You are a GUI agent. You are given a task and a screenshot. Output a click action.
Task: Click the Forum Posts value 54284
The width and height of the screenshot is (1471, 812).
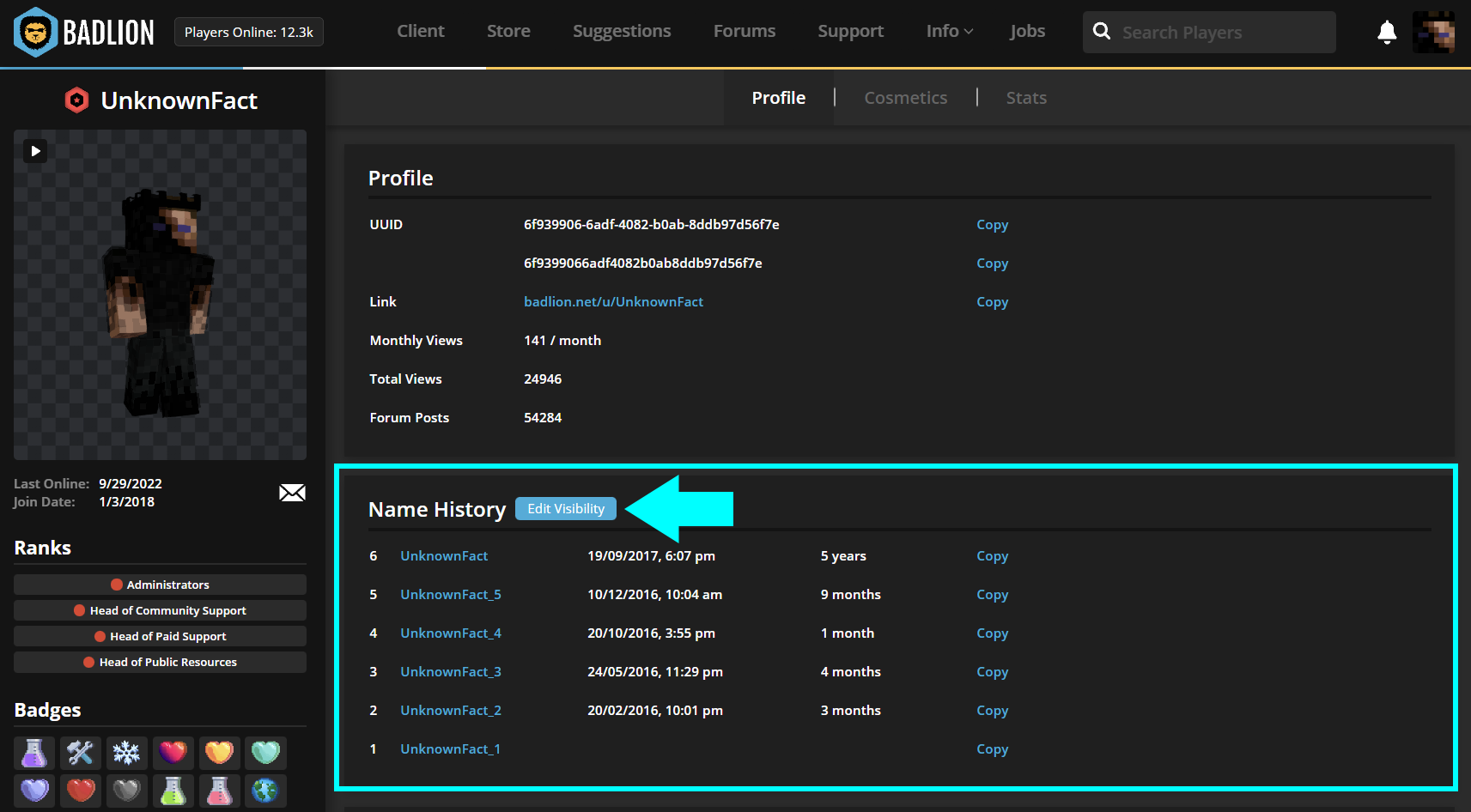543,417
